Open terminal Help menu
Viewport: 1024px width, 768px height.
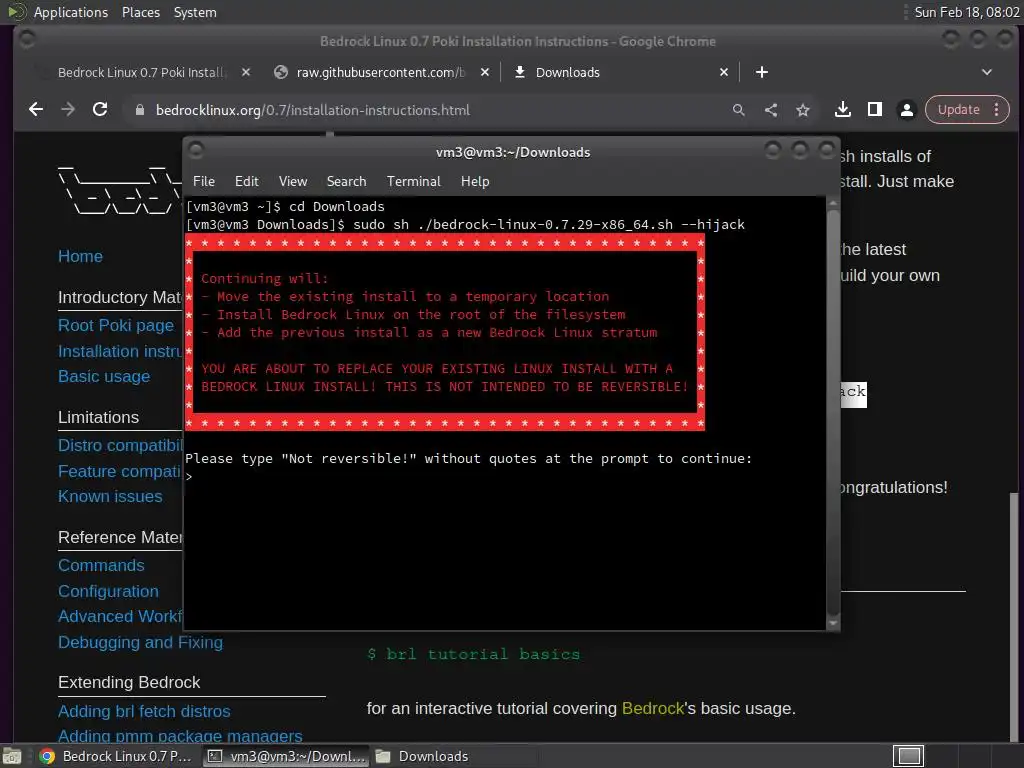pos(475,181)
